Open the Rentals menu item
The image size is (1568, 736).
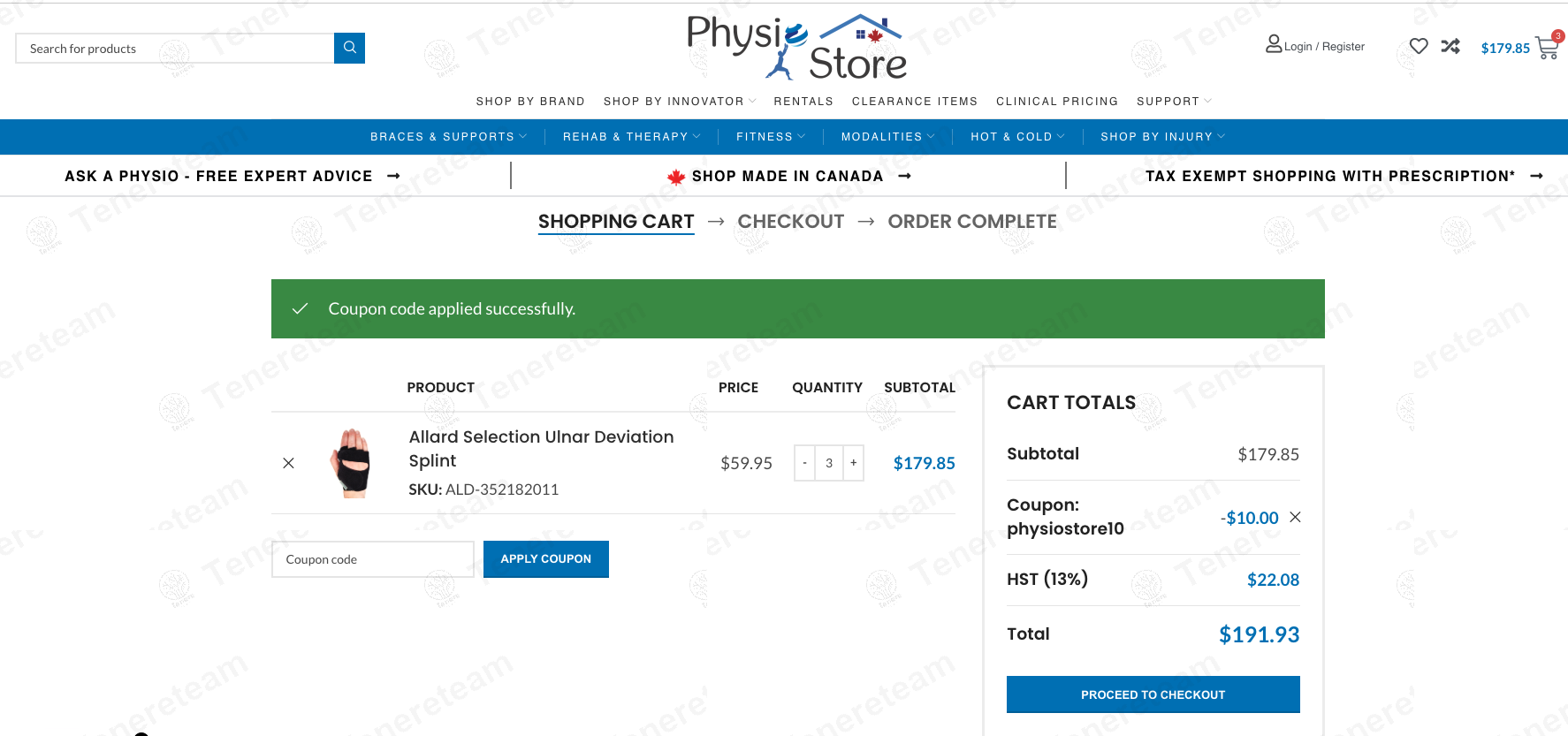coord(803,102)
